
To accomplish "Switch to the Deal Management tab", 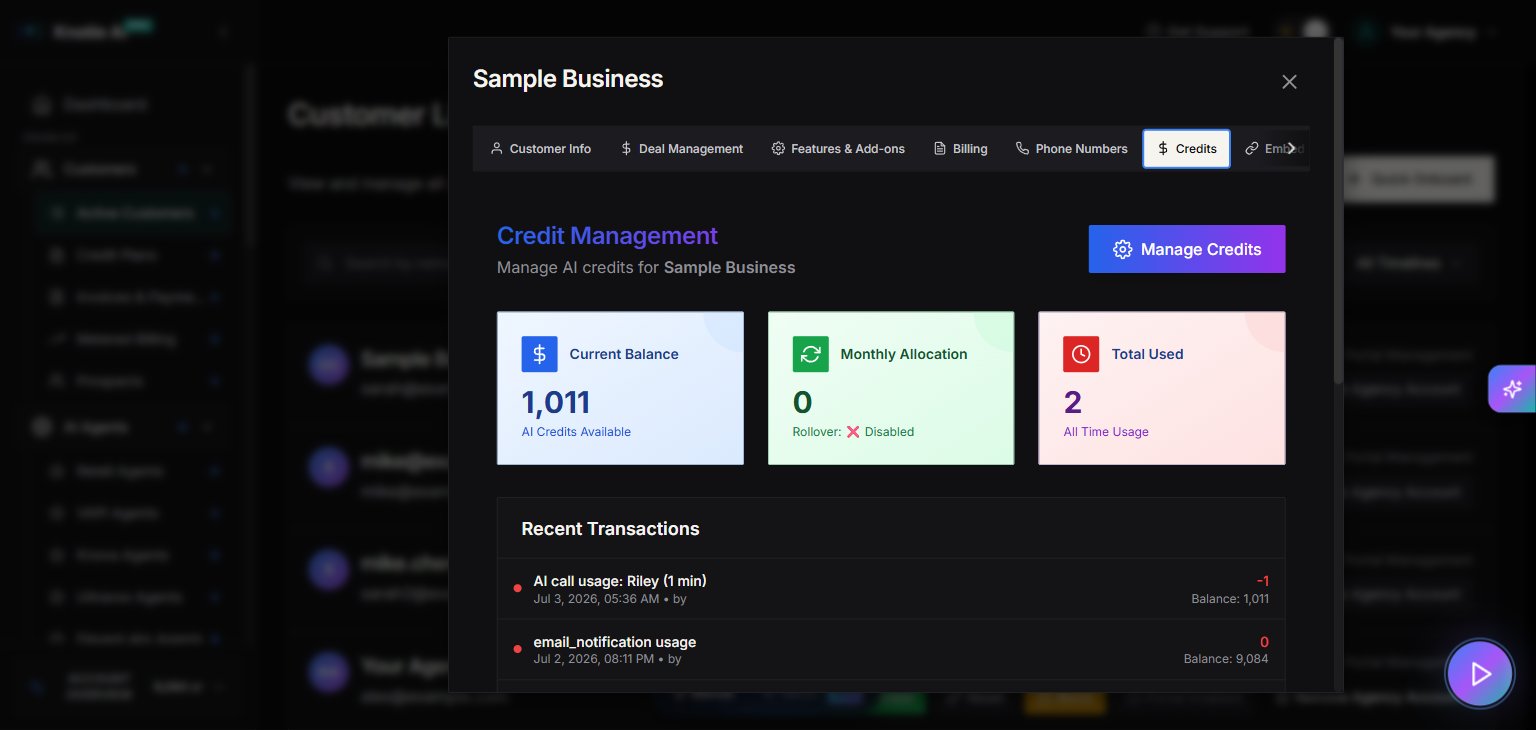I will (681, 149).
